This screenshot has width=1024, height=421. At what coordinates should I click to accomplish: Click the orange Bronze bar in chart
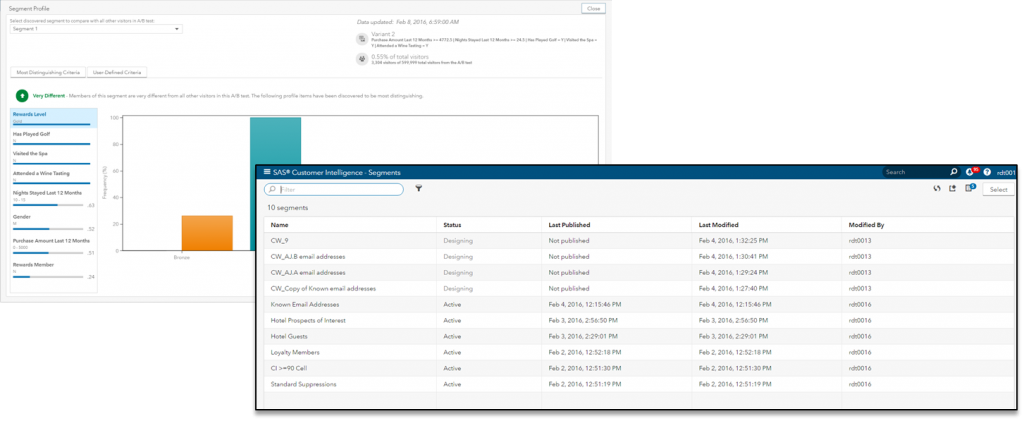207,233
